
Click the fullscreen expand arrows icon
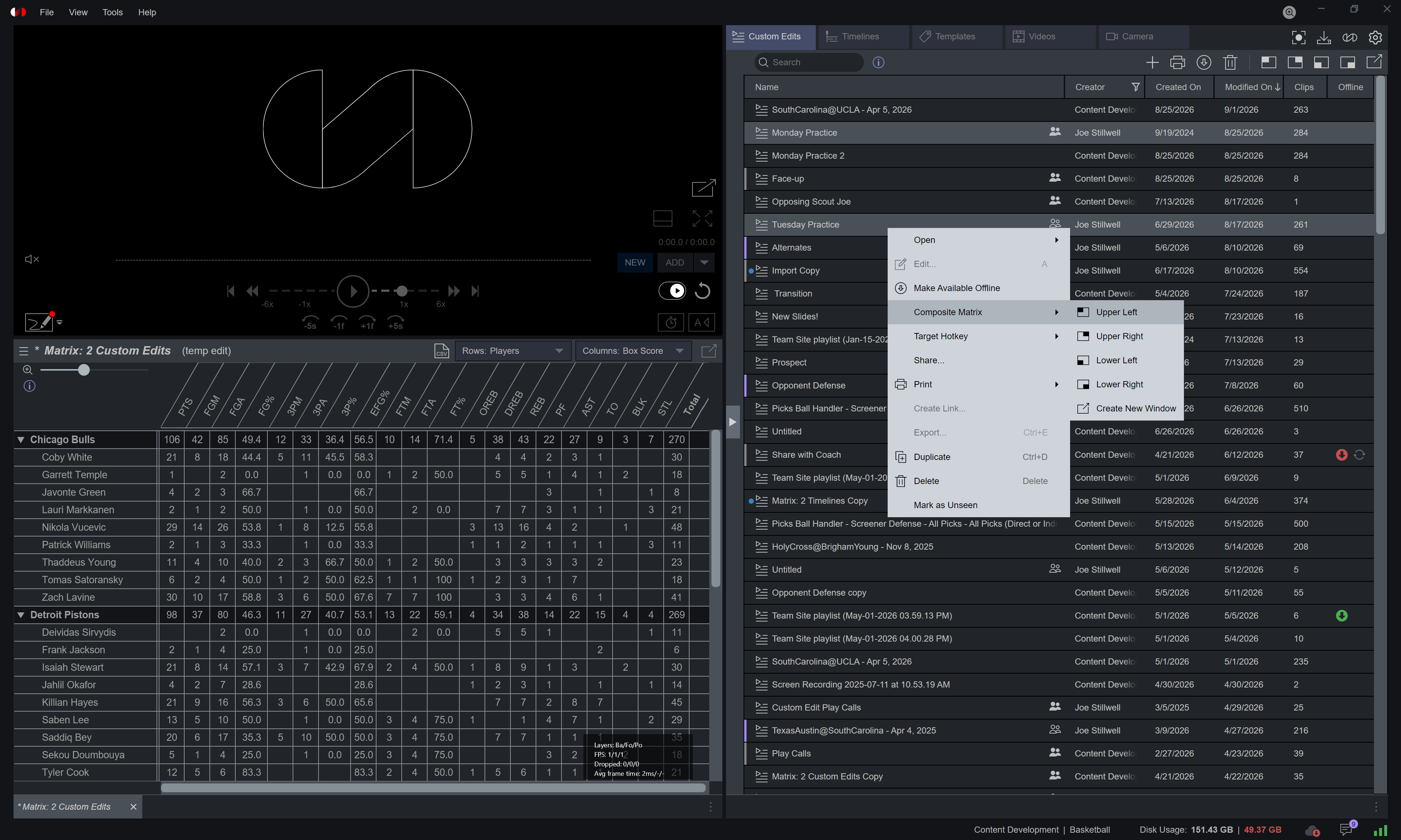tap(702, 218)
